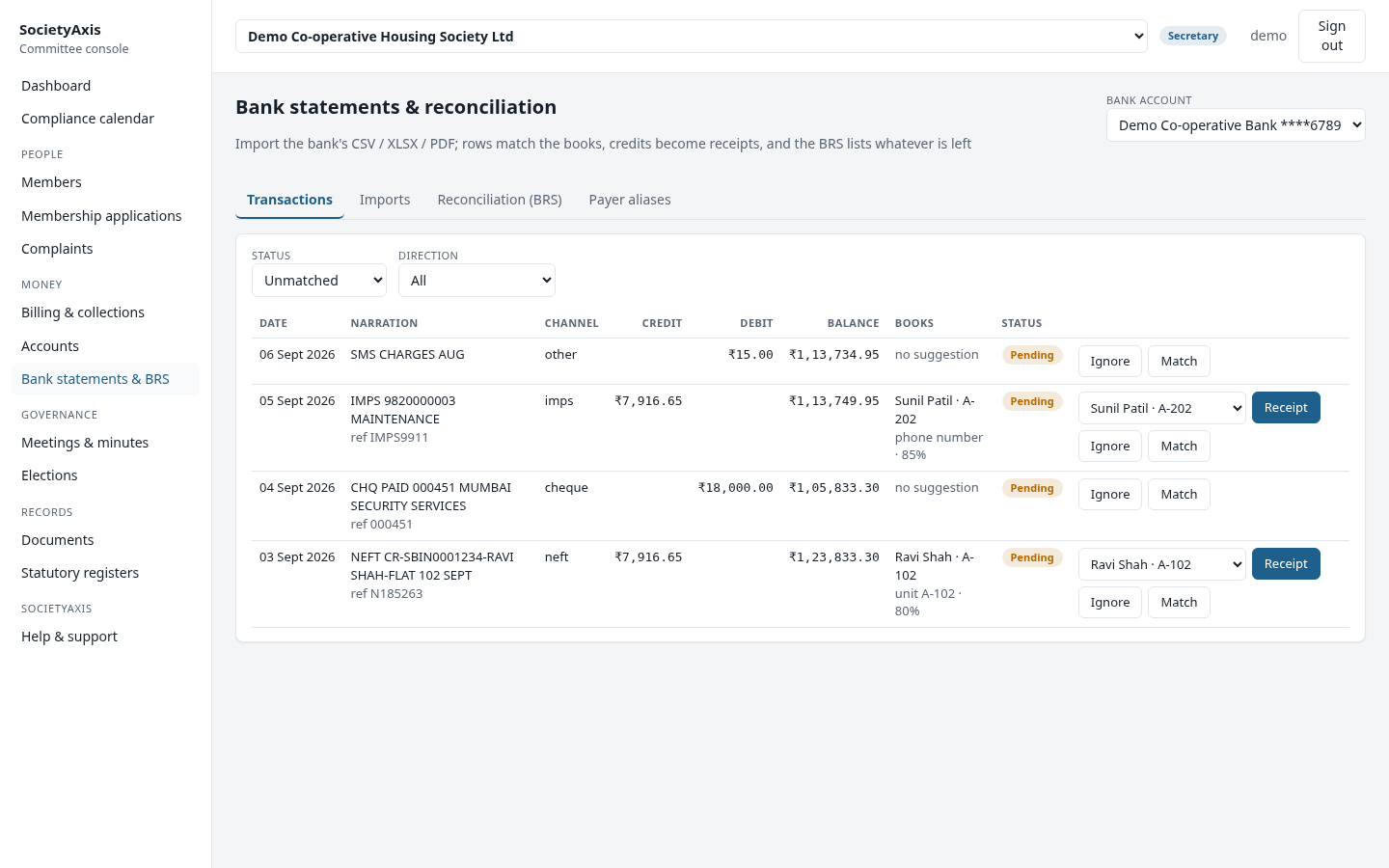Ignore the IMPS 9820000003 MAINTENANCE transaction
Viewport: 1389px width, 868px height.
[x=1110, y=447]
